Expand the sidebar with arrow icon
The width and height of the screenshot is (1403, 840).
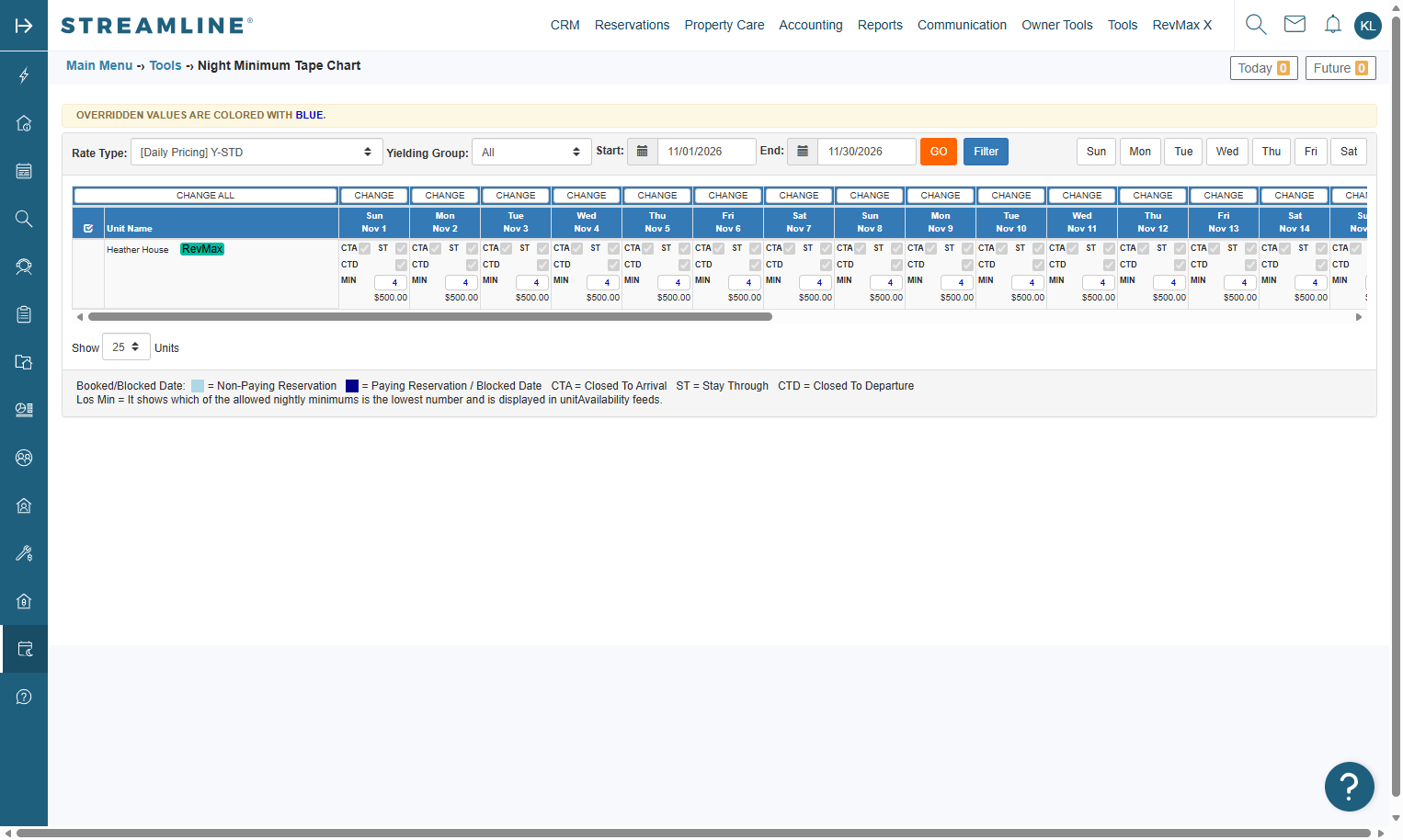coord(24,26)
